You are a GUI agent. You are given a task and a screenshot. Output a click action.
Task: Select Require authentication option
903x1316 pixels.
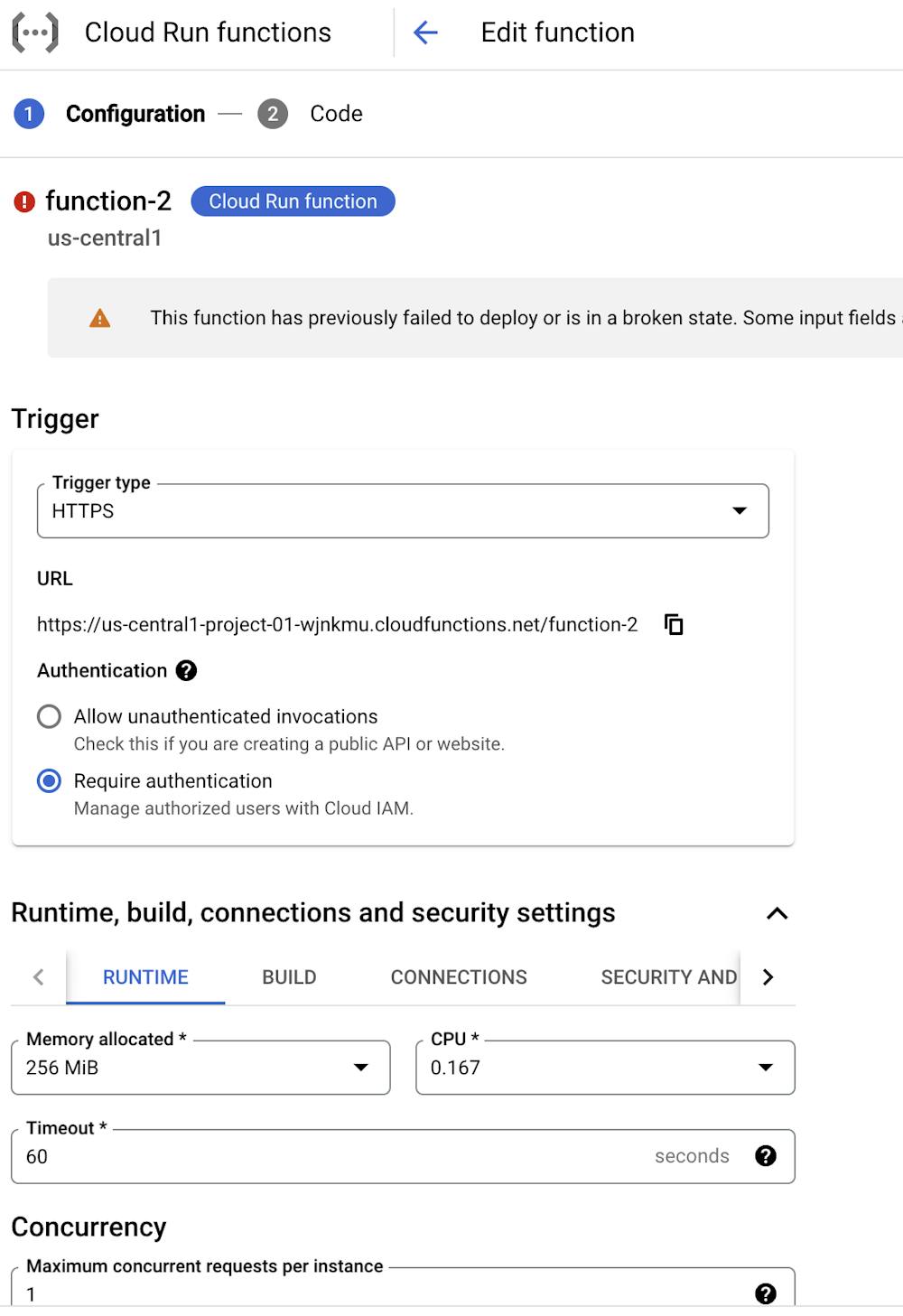pyautogui.click(x=50, y=781)
